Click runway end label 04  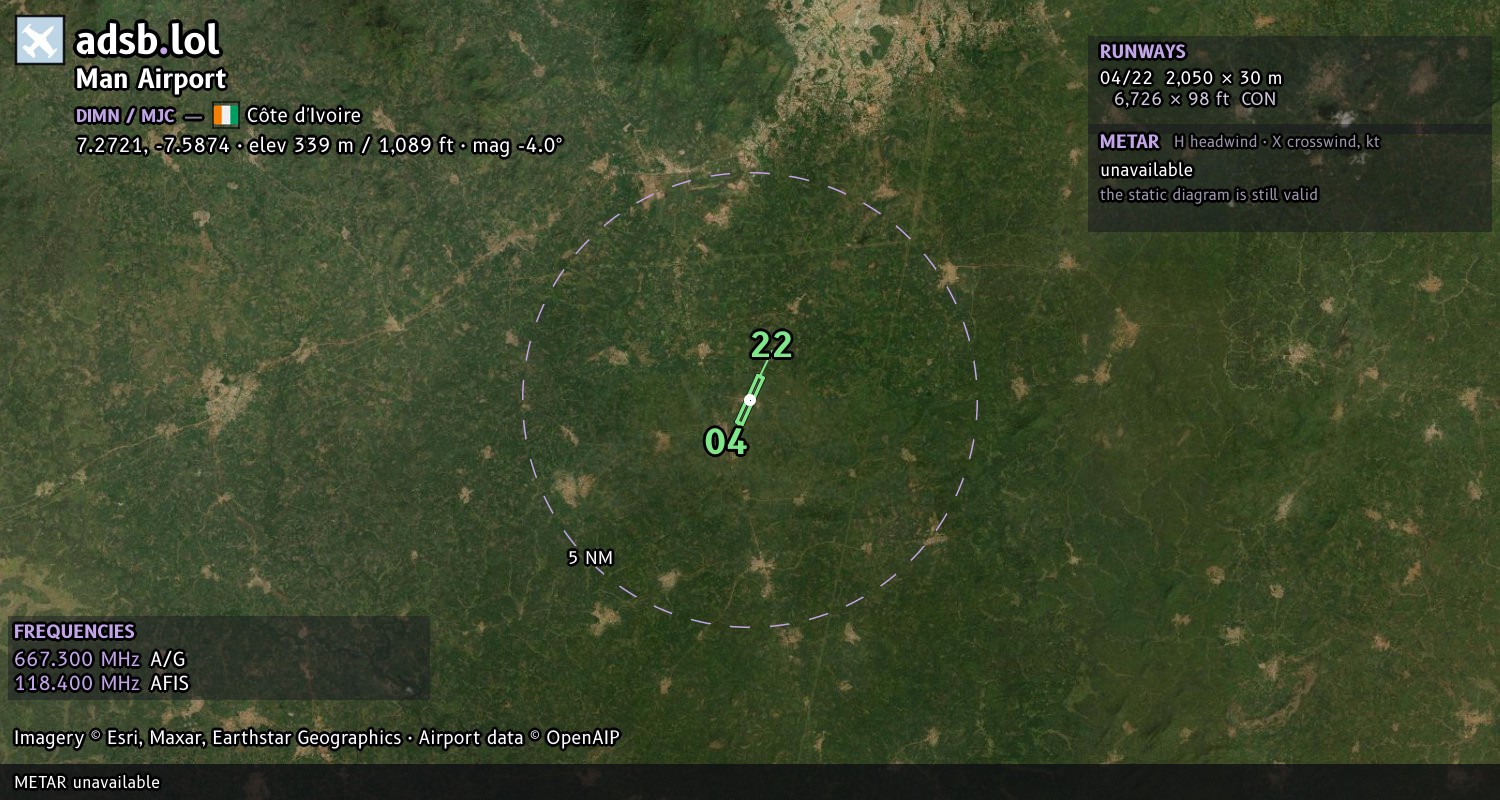pos(726,442)
